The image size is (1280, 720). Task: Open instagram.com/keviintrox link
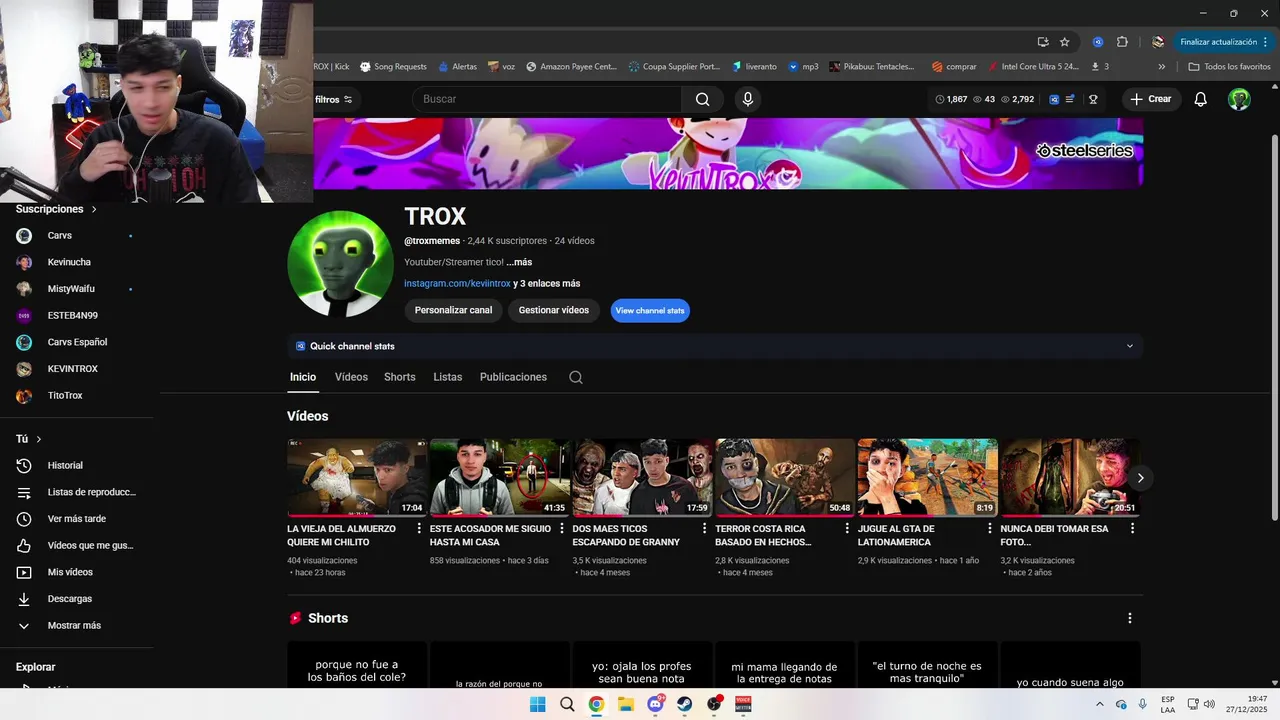pos(457,284)
